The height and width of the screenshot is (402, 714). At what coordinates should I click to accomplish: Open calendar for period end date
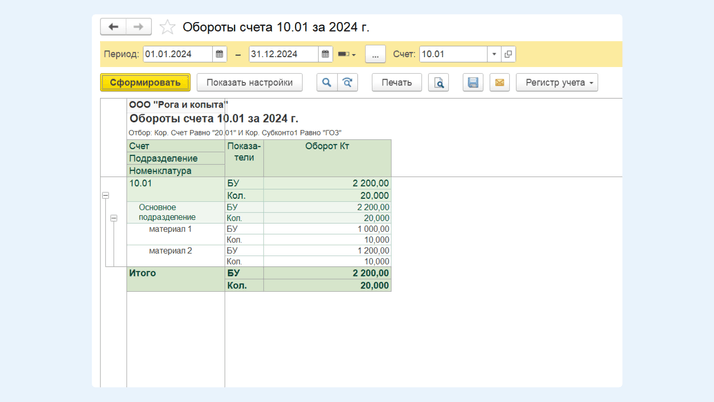tap(325, 54)
